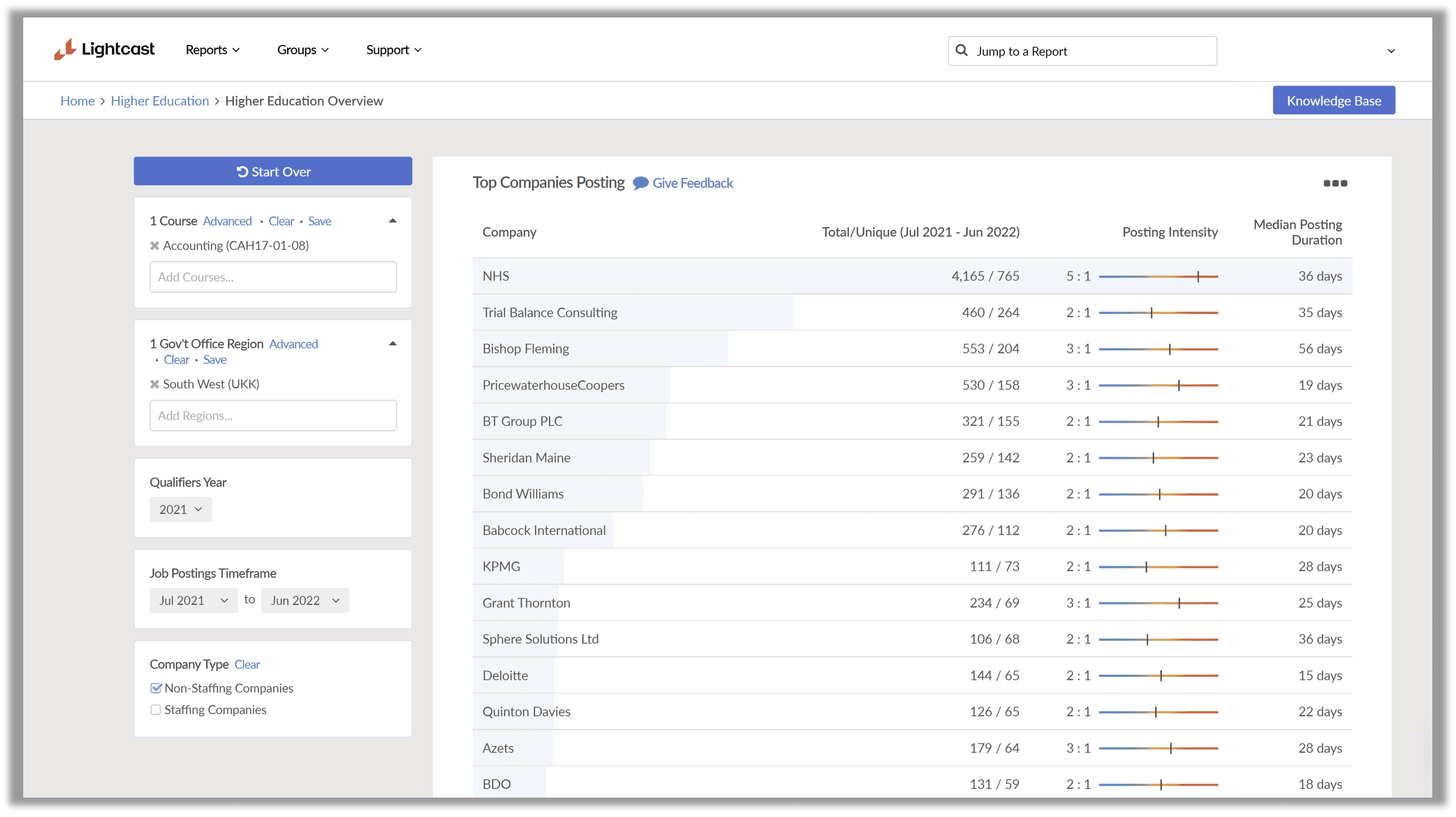
Task: Click the Give Feedback speech bubble icon
Action: 640,183
